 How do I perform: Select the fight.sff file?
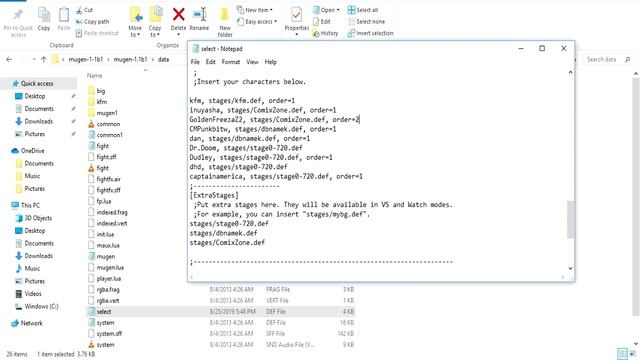pyautogui.click(x=106, y=157)
